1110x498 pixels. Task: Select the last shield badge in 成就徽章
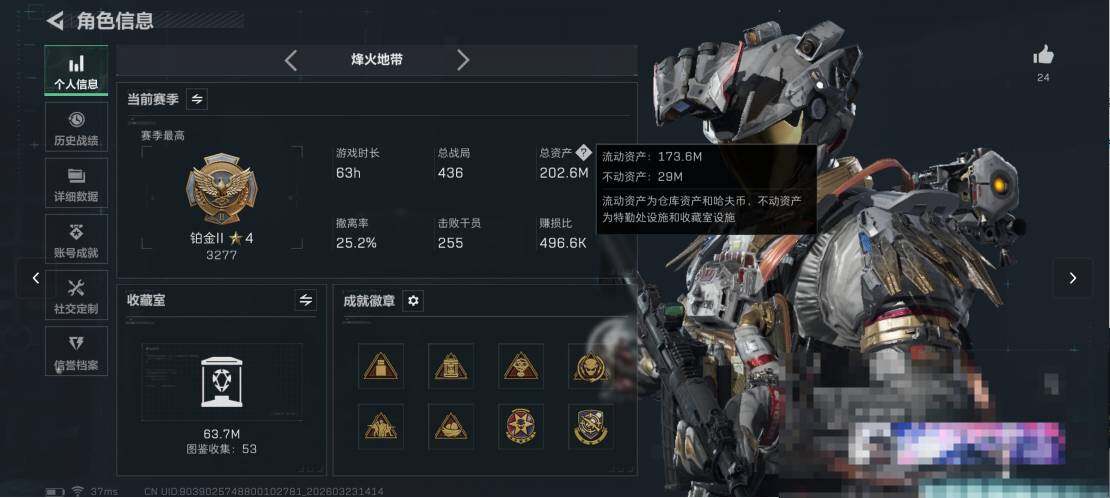click(591, 426)
